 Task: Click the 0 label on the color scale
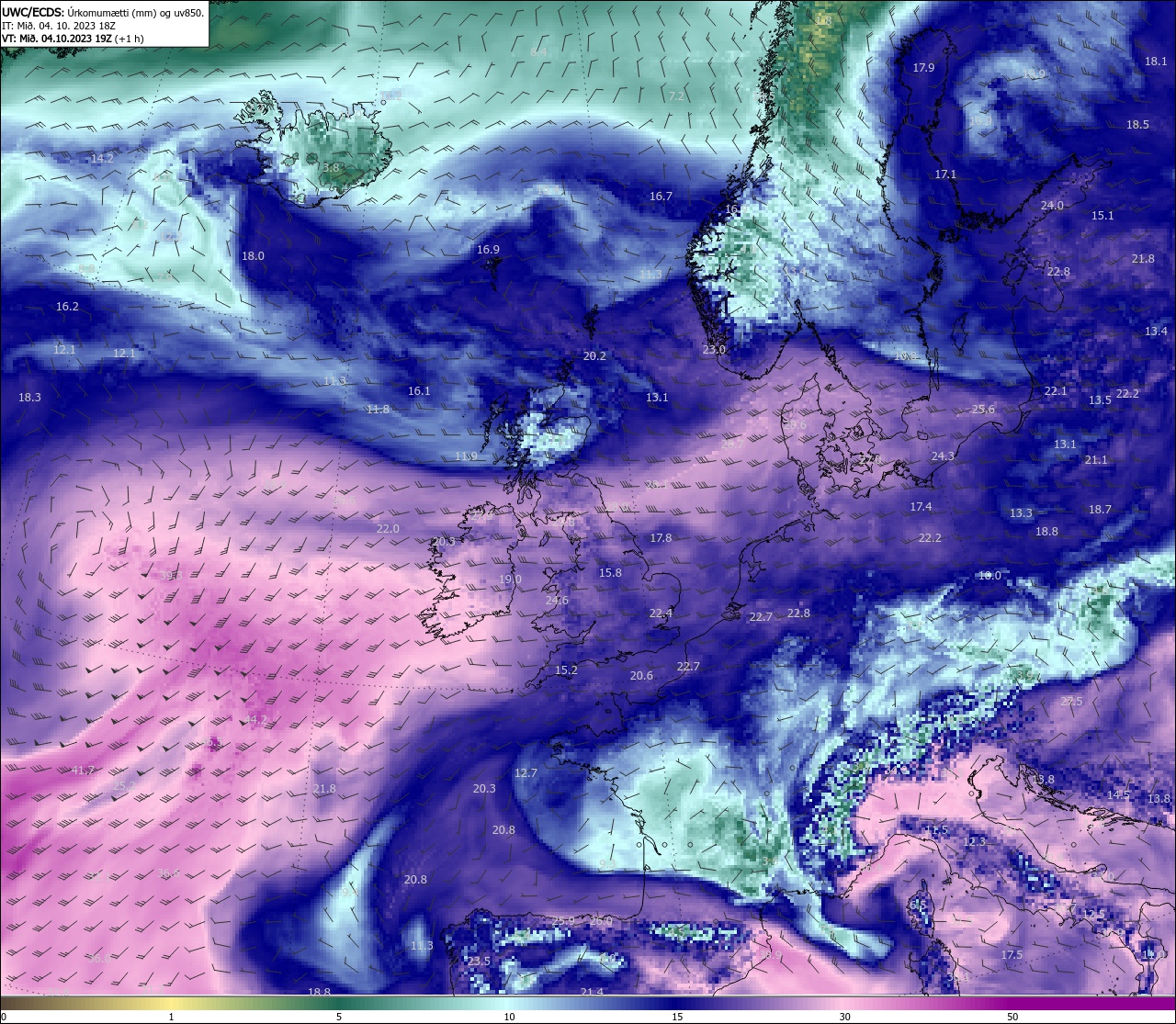coord(4,1017)
